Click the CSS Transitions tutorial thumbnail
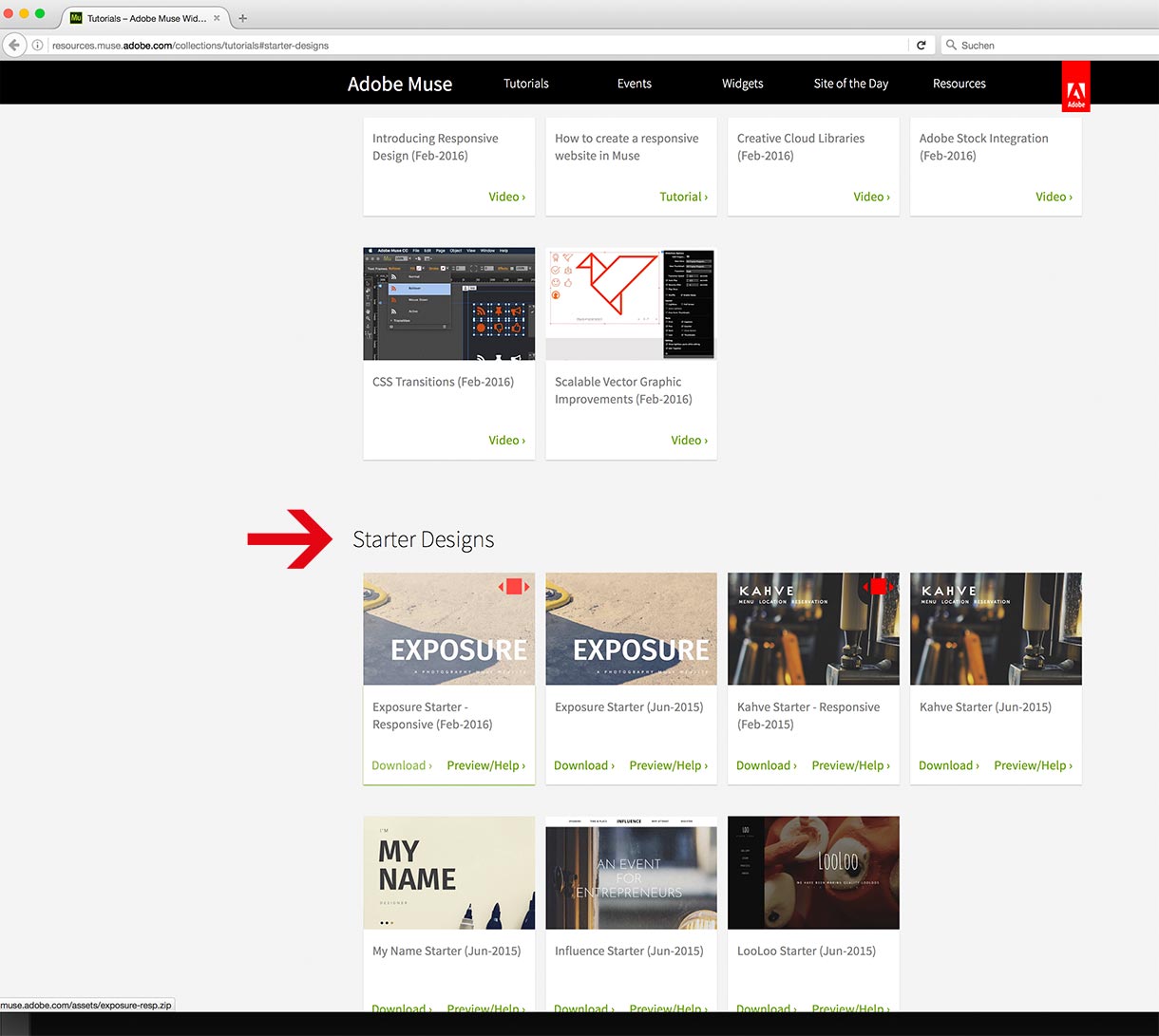 [448, 304]
